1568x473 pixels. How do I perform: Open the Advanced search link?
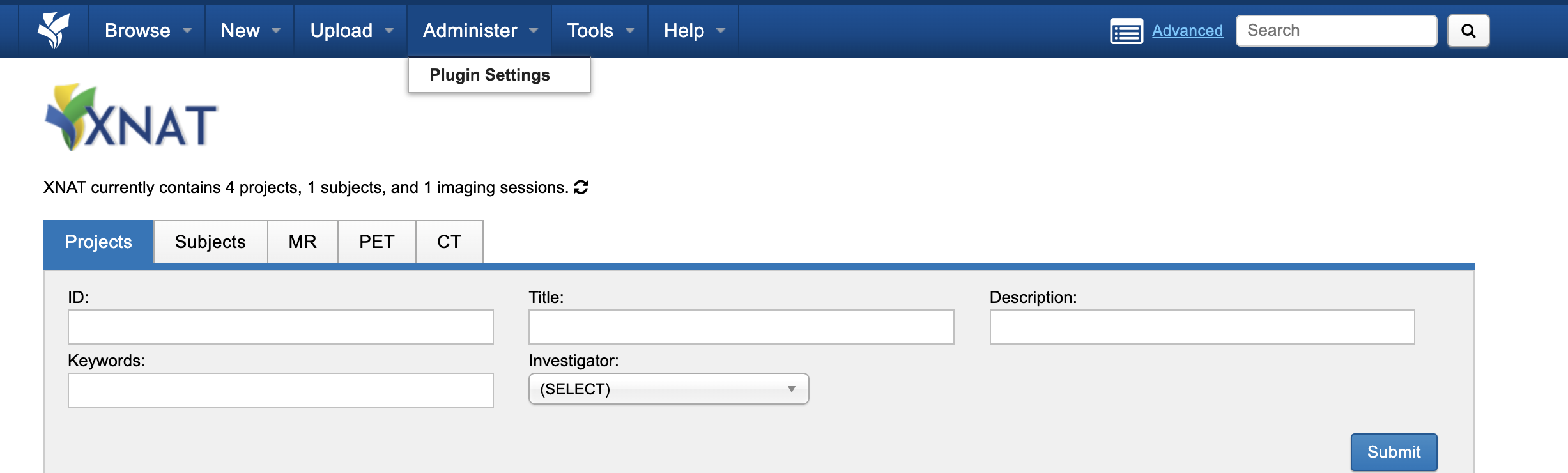(x=1187, y=31)
